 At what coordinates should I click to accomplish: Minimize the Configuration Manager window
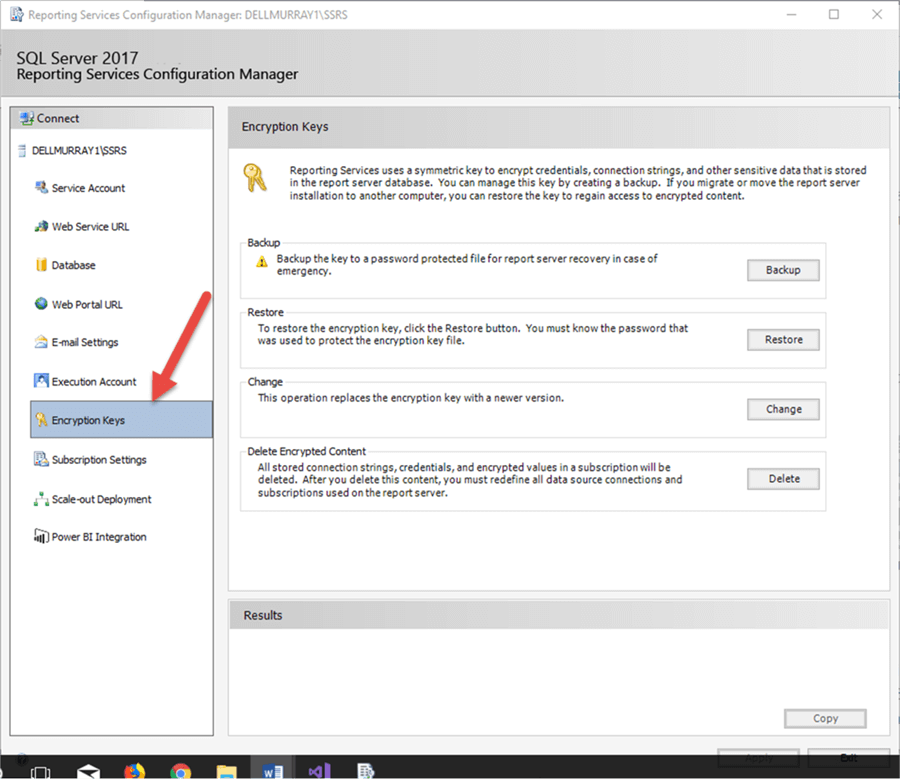point(792,14)
